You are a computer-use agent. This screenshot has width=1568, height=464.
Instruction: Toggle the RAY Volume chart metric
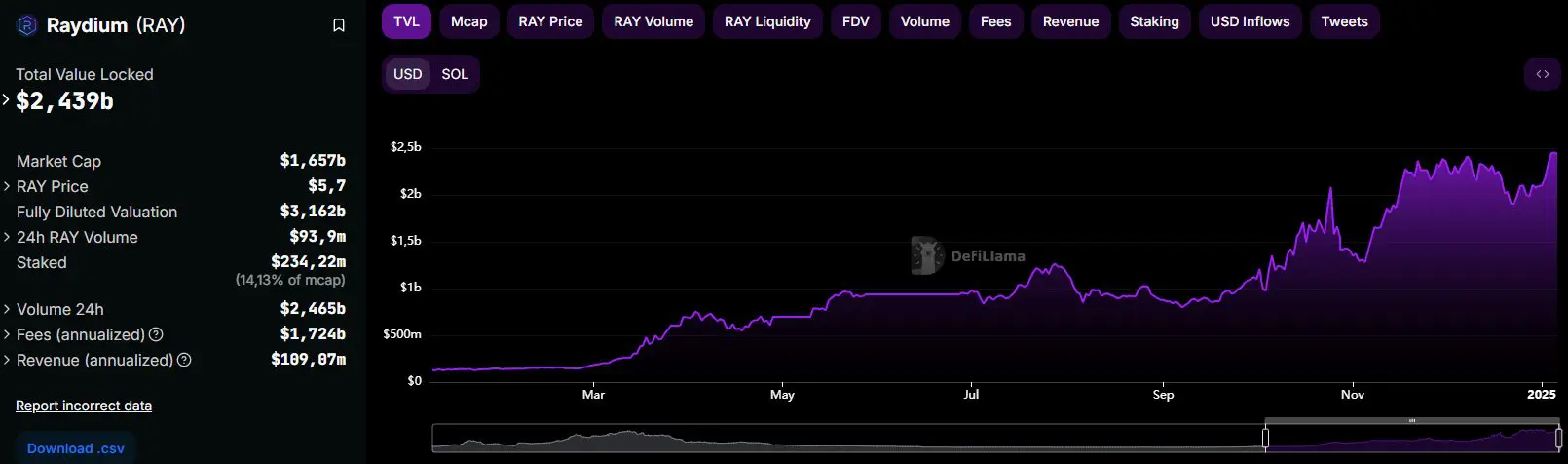pos(653,21)
